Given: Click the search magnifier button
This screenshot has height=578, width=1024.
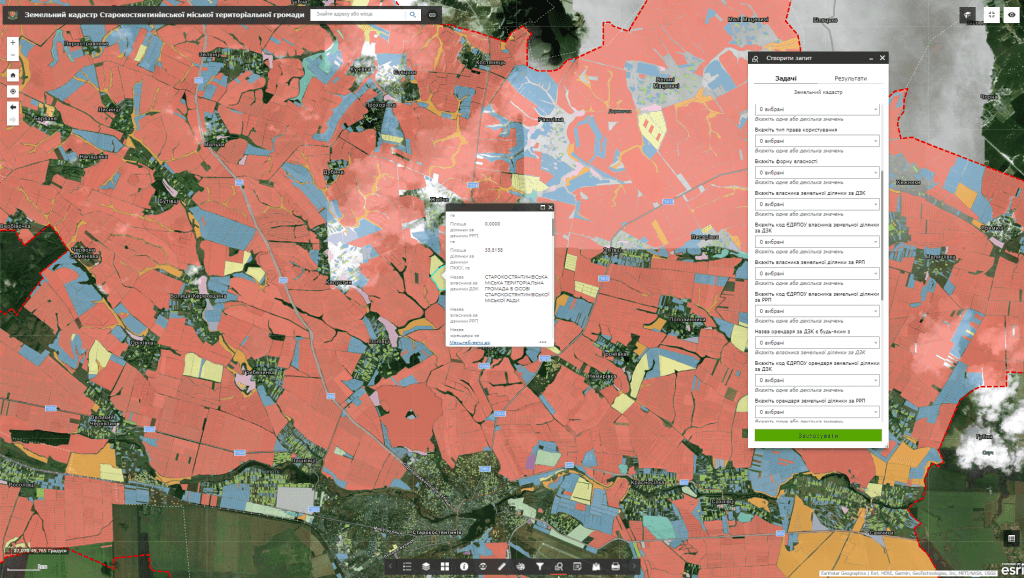Looking at the screenshot, I should tap(413, 14).
